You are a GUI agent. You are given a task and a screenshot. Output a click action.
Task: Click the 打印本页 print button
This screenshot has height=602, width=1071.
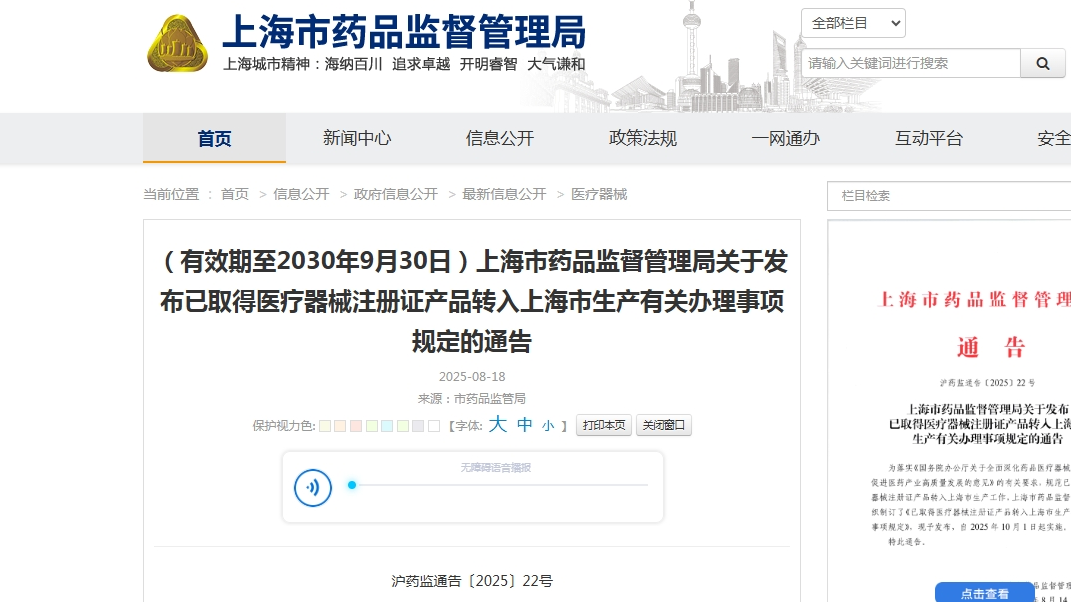tap(604, 425)
